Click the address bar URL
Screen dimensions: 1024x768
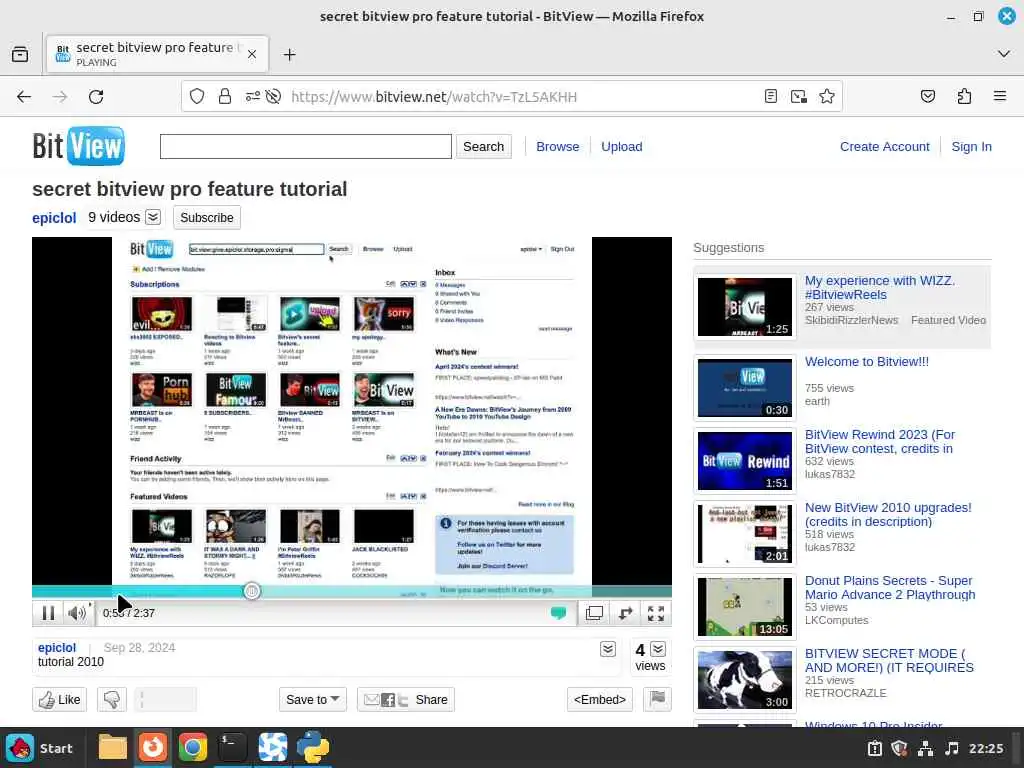pos(434,97)
